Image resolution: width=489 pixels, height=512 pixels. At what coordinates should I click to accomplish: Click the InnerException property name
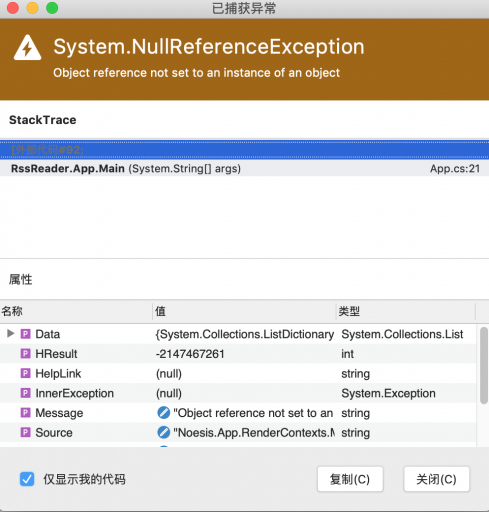(x=75, y=393)
